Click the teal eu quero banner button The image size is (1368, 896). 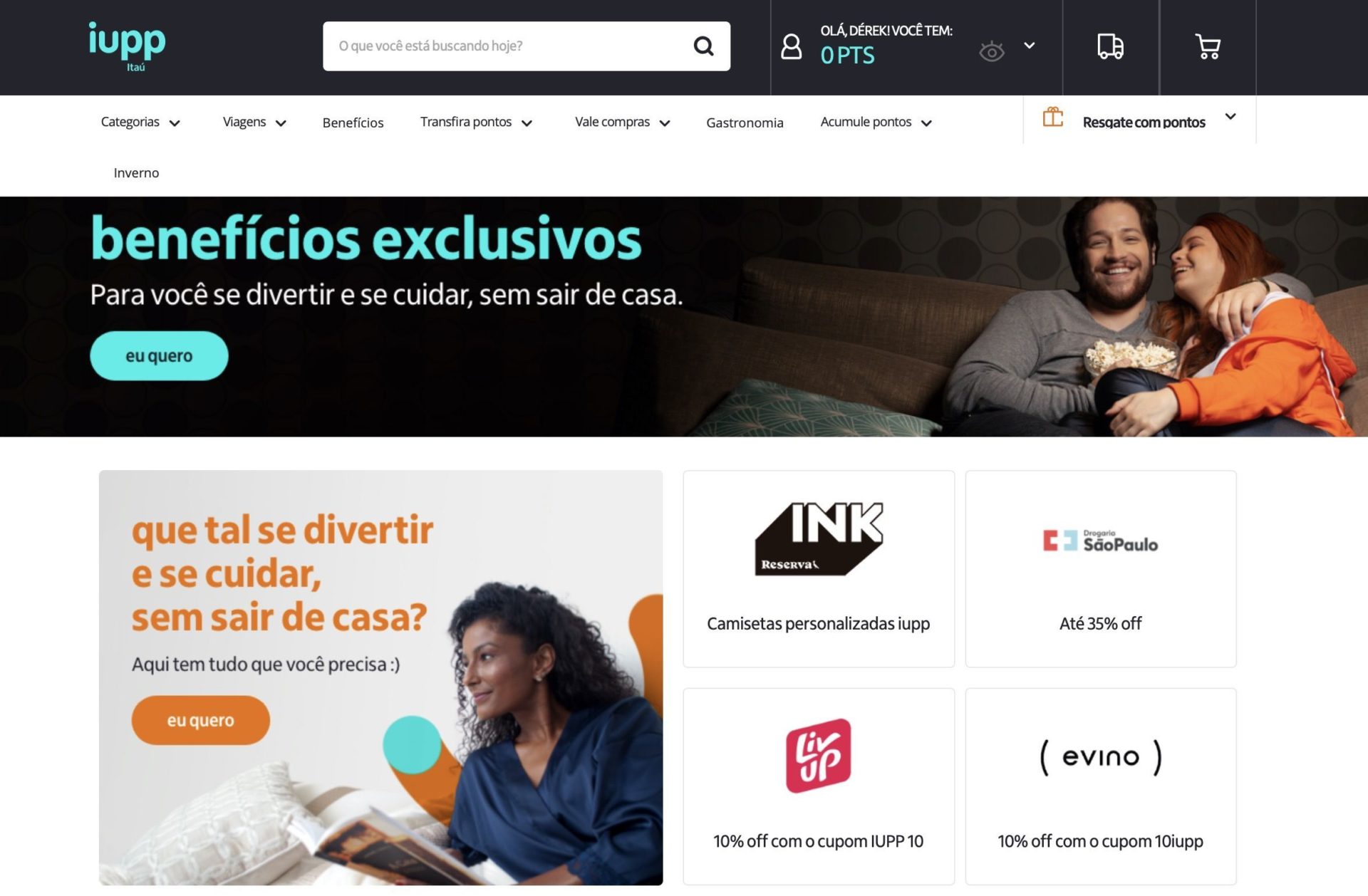(x=159, y=355)
